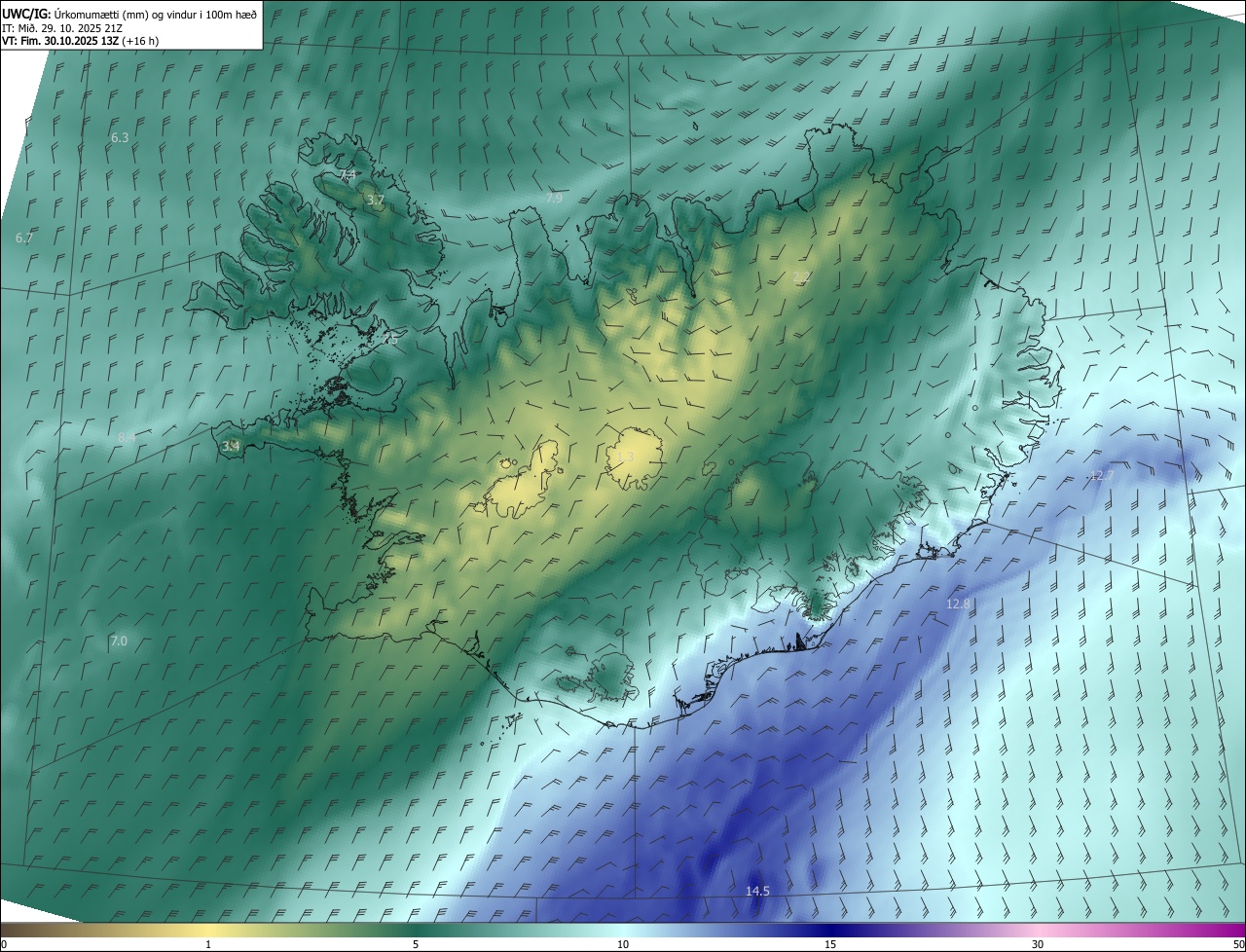Screen dimensions: 1246x952
Task: Click the 7.0 value label on the map
Action: (119, 641)
